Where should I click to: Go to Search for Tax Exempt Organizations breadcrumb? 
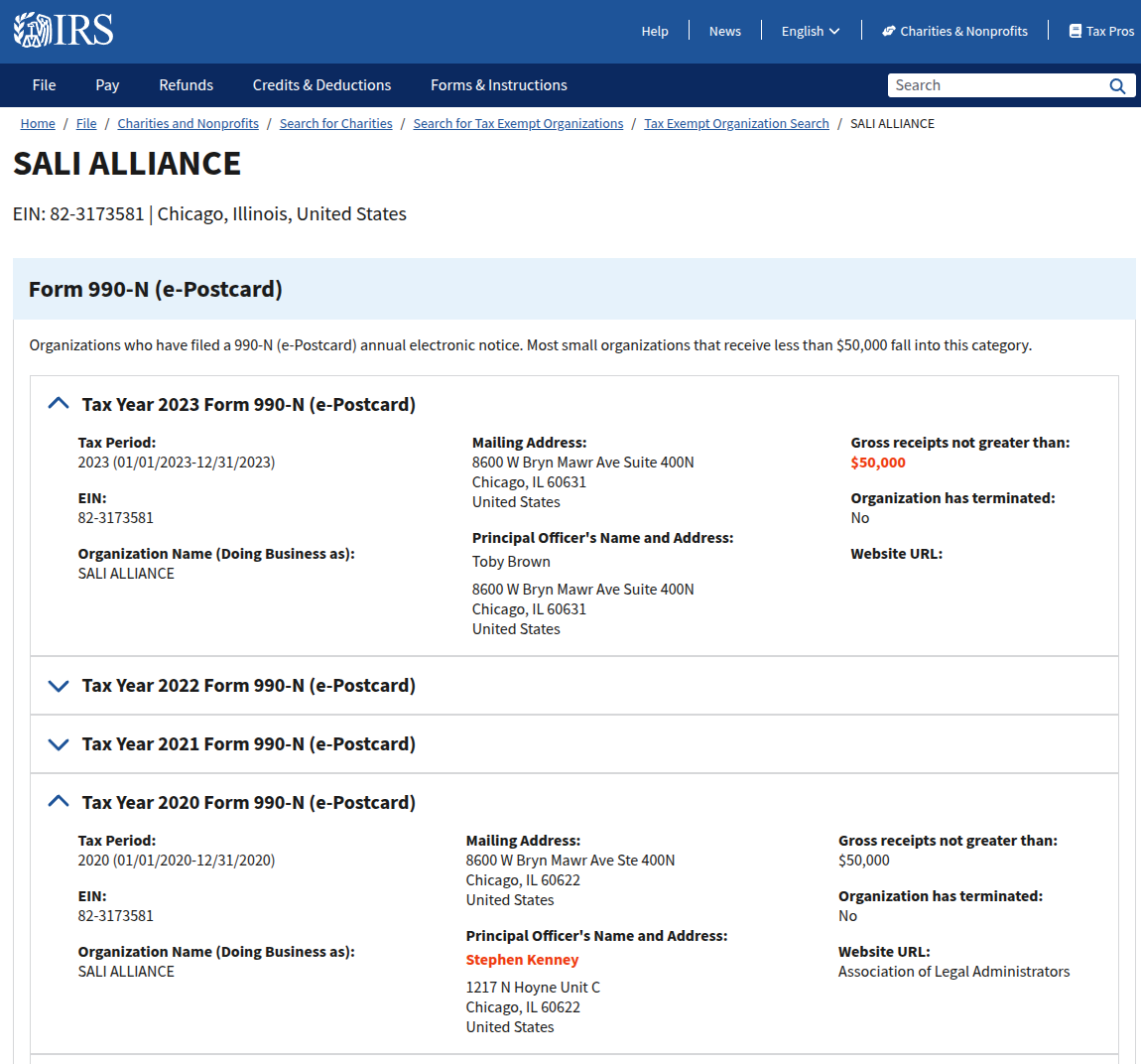[518, 124]
